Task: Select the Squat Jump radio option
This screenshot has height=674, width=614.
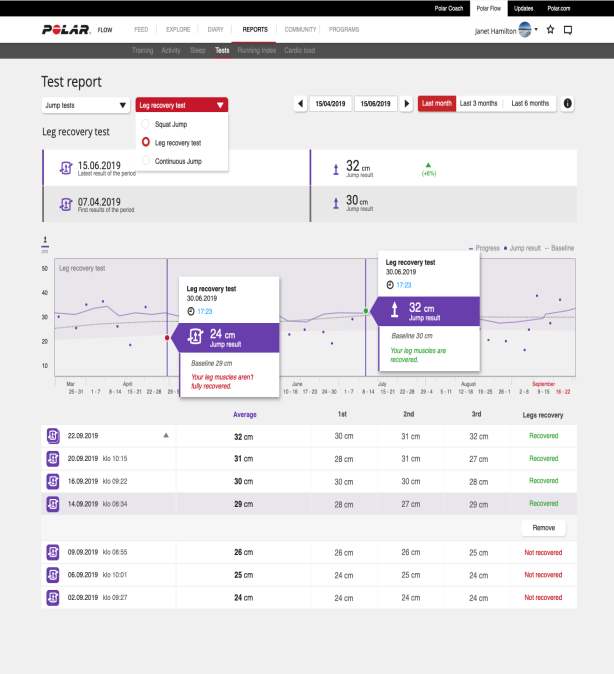Action: coord(146,125)
